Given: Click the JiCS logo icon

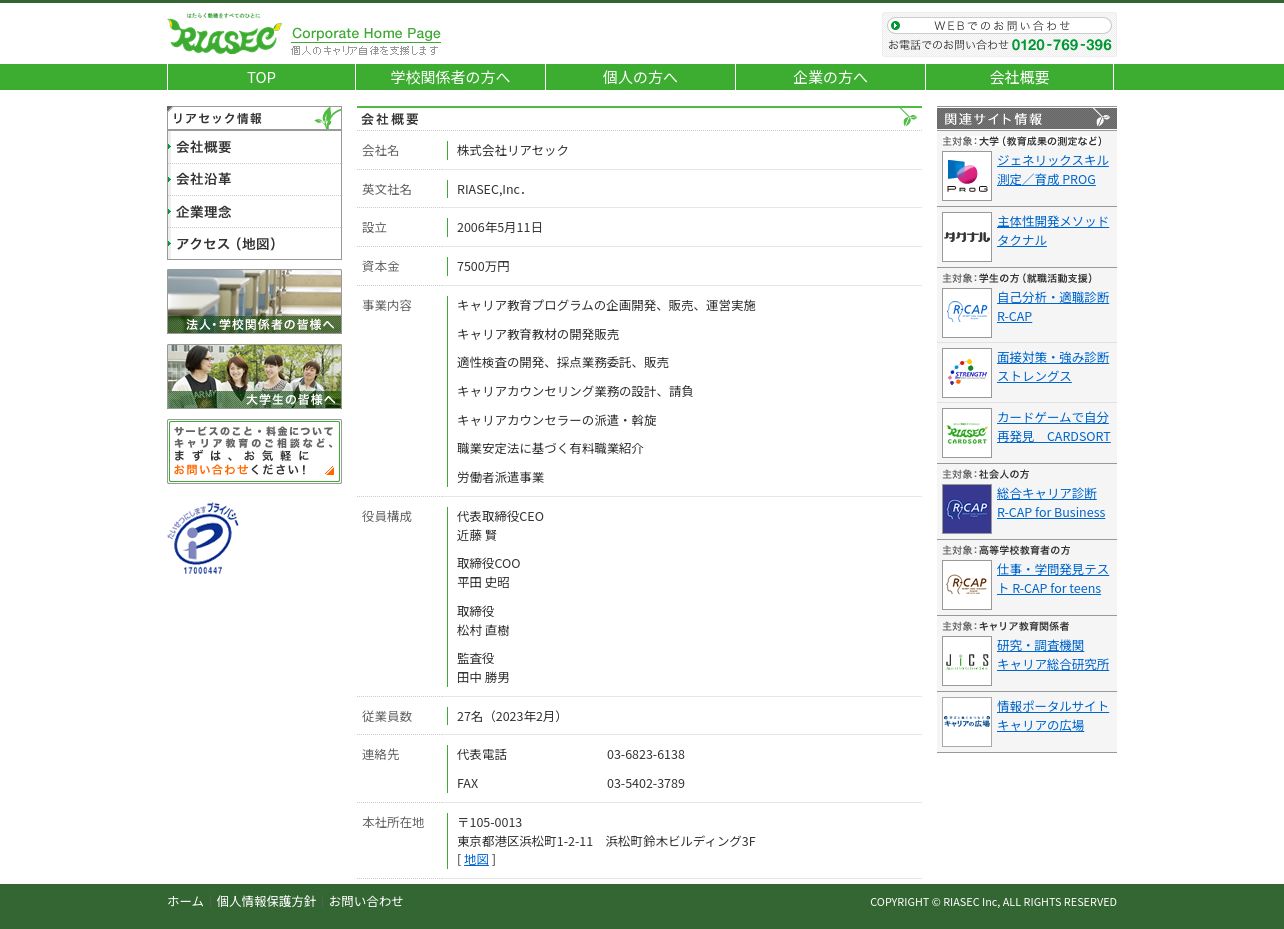Looking at the screenshot, I should pyautogui.click(x=967, y=661).
